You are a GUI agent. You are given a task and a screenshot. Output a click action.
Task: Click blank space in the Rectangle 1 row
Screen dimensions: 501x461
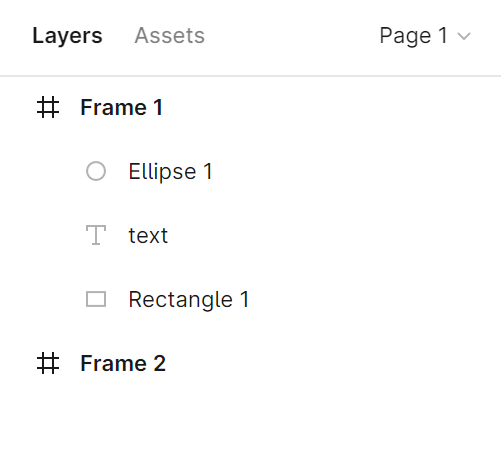(375, 299)
